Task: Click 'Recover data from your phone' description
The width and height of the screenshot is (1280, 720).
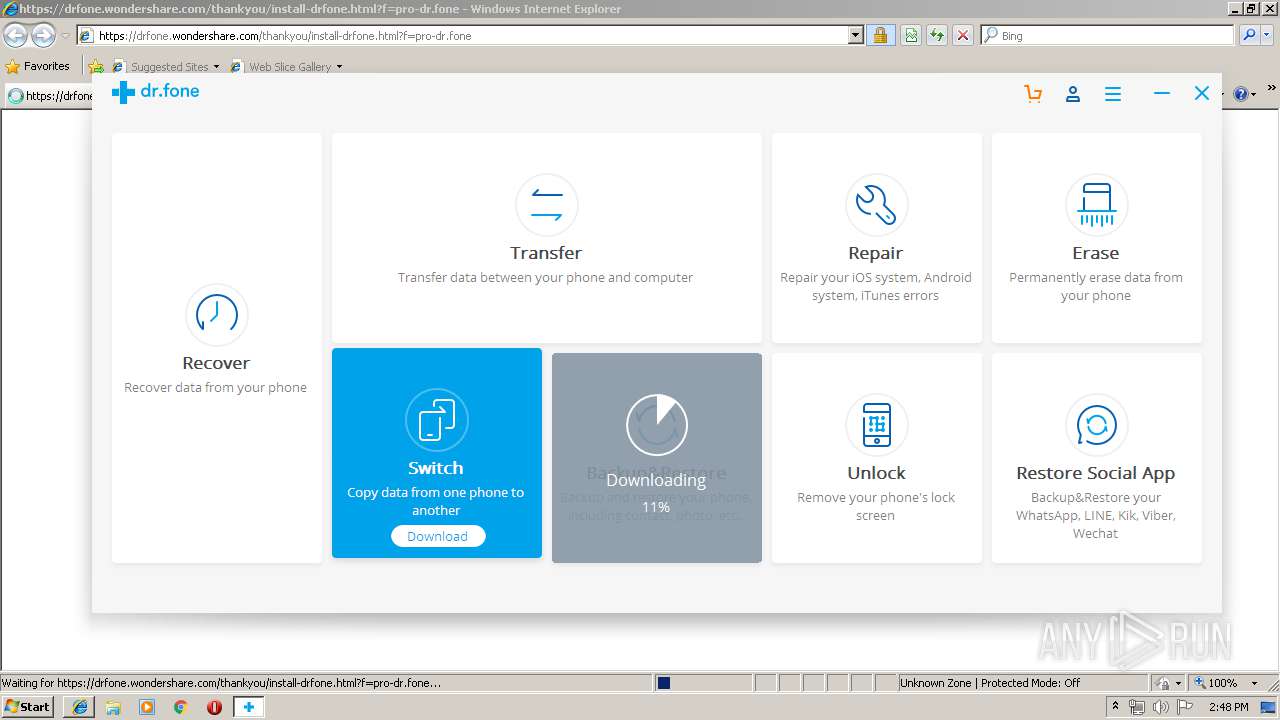Action: tap(216, 388)
